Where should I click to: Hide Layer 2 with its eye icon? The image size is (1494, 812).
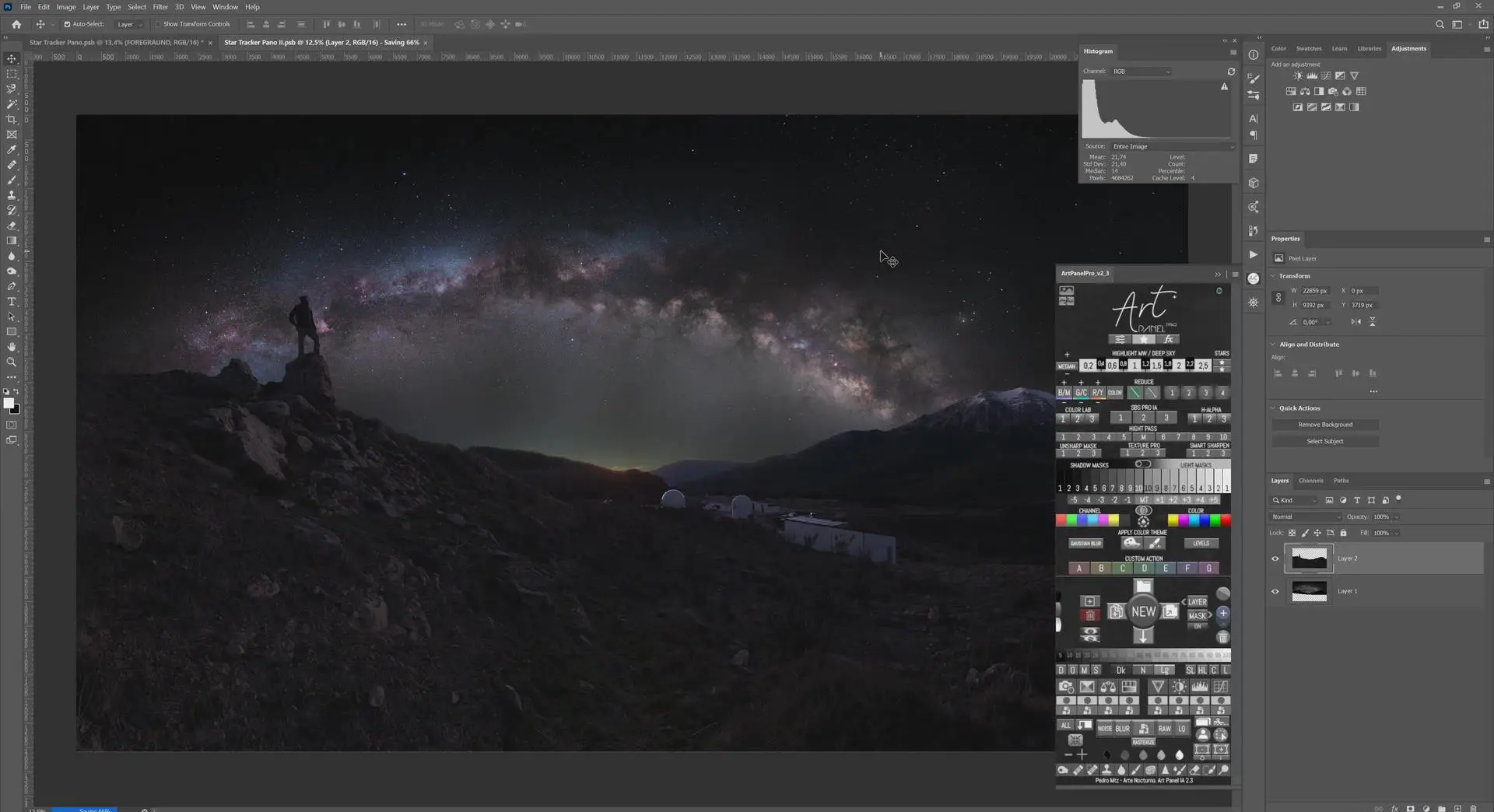coord(1275,558)
